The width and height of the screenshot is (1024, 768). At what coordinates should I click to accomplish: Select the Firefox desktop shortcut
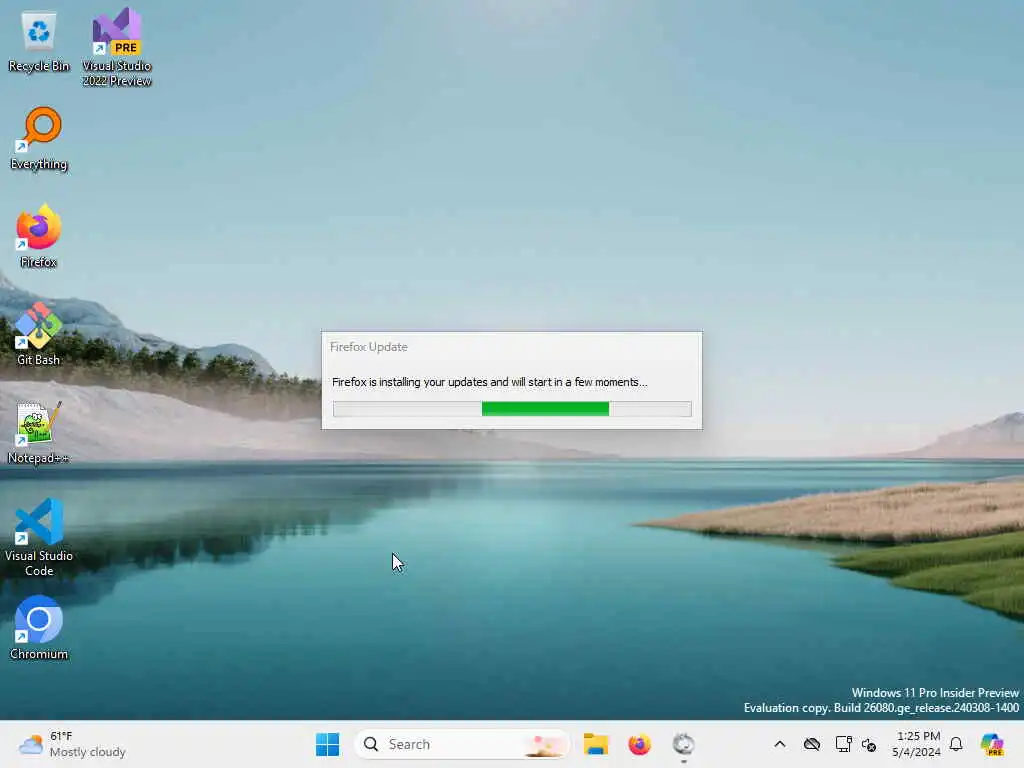pyautogui.click(x=39, y=236)
